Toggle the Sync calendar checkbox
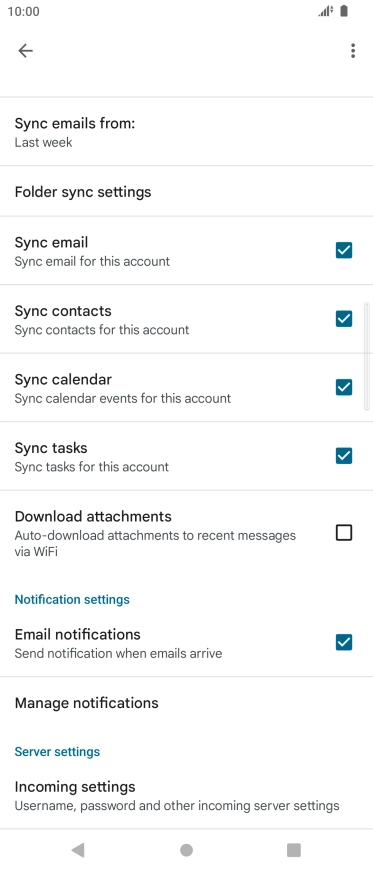This screenshot has width=373, height=872. (x=344, y=387)
